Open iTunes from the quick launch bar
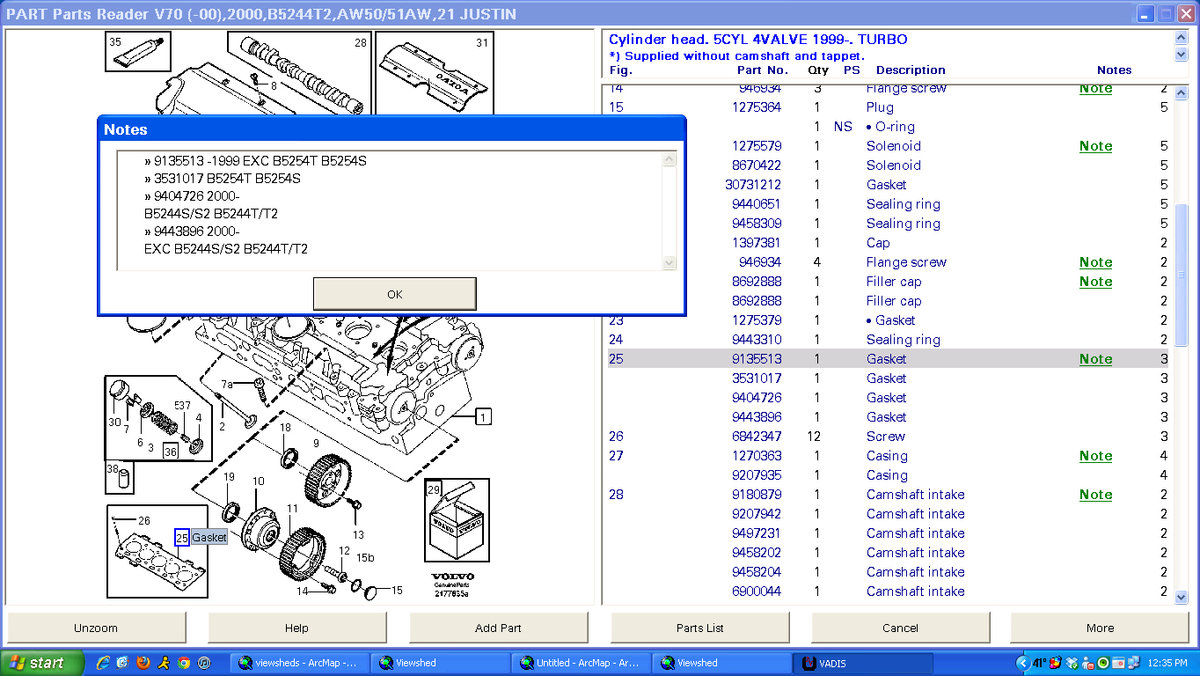Screen dimensions: 1200x676 (204, 663)
